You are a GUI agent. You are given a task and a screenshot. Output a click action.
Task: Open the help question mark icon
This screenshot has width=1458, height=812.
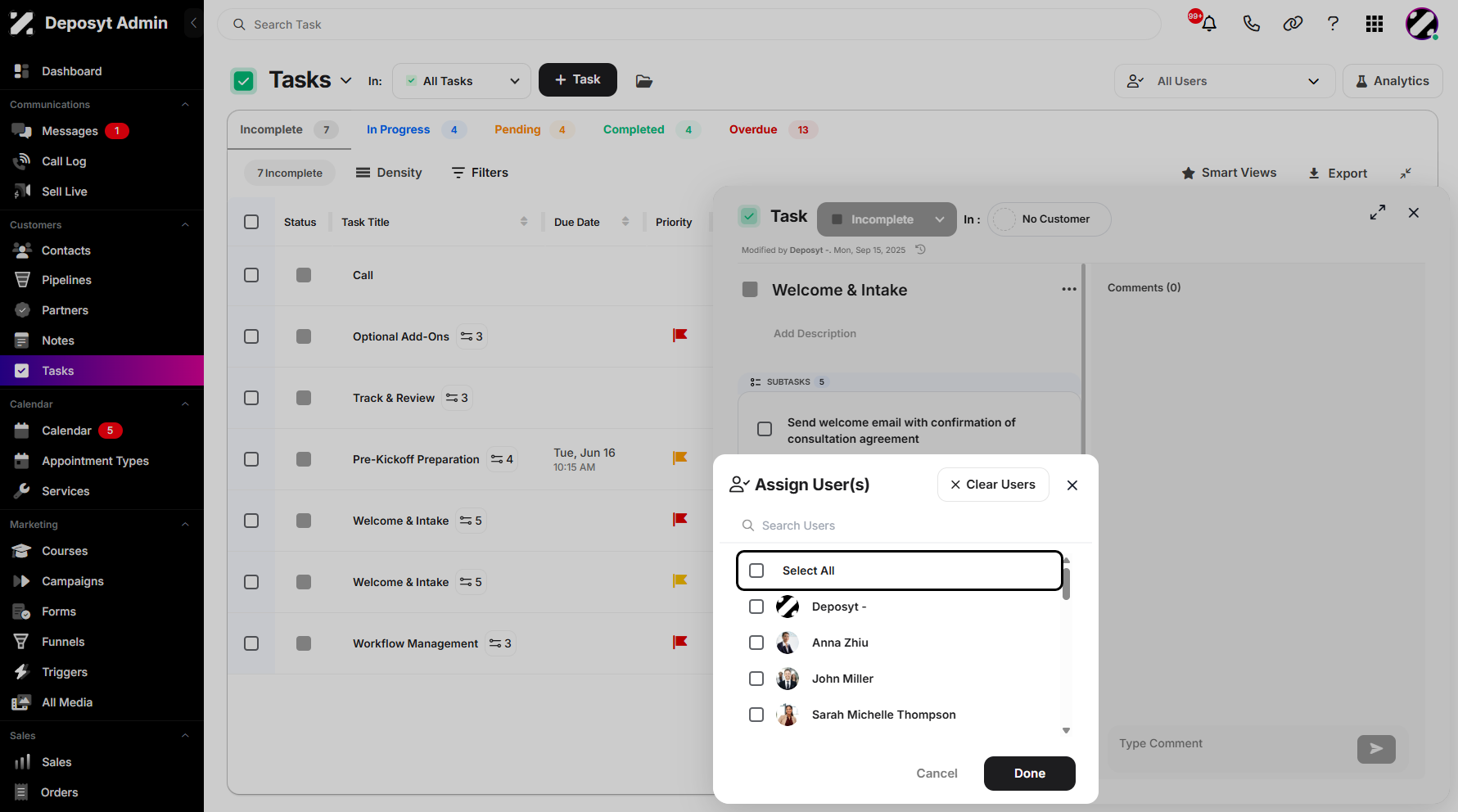coord(1333,24)
